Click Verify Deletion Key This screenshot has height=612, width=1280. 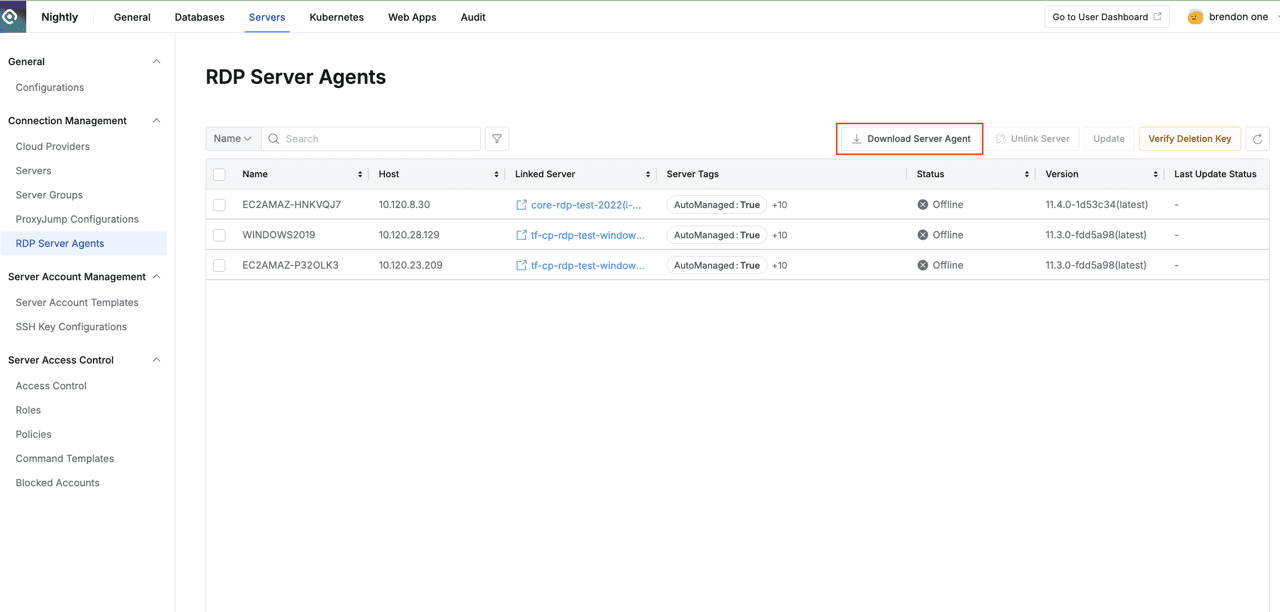click(1189, 138)
